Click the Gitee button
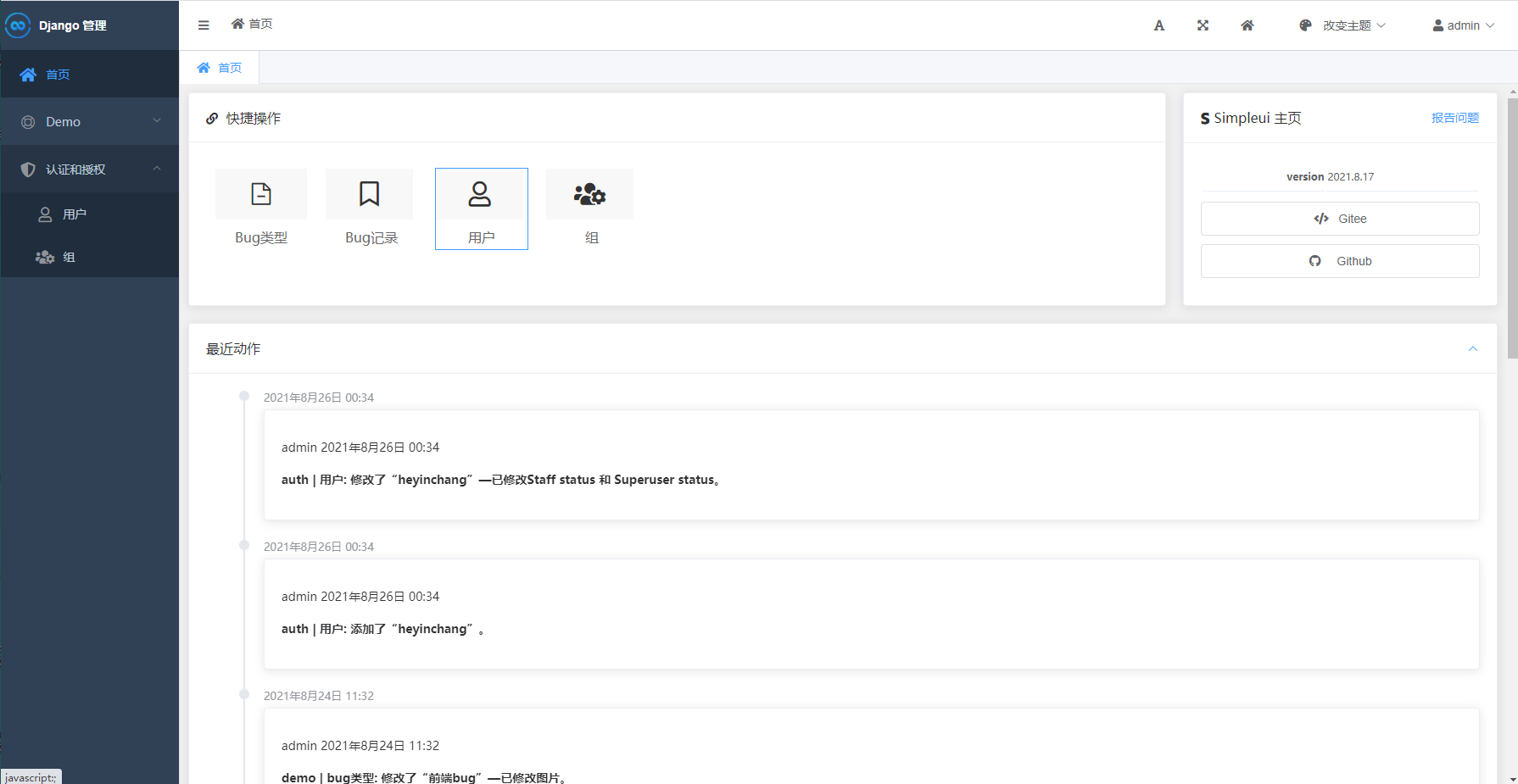Viewport: 1518px width, 784px height. pos(1340,218)
